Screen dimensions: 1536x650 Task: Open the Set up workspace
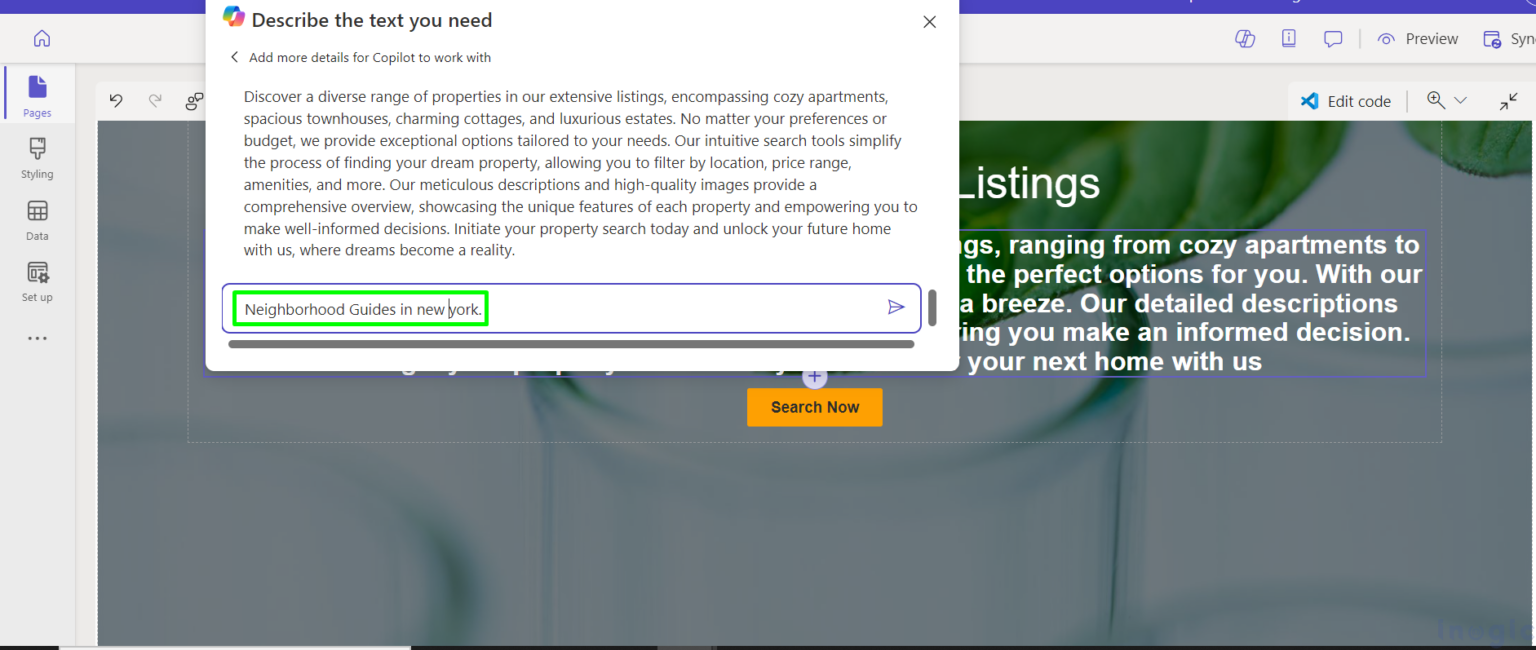pos(37,280)
